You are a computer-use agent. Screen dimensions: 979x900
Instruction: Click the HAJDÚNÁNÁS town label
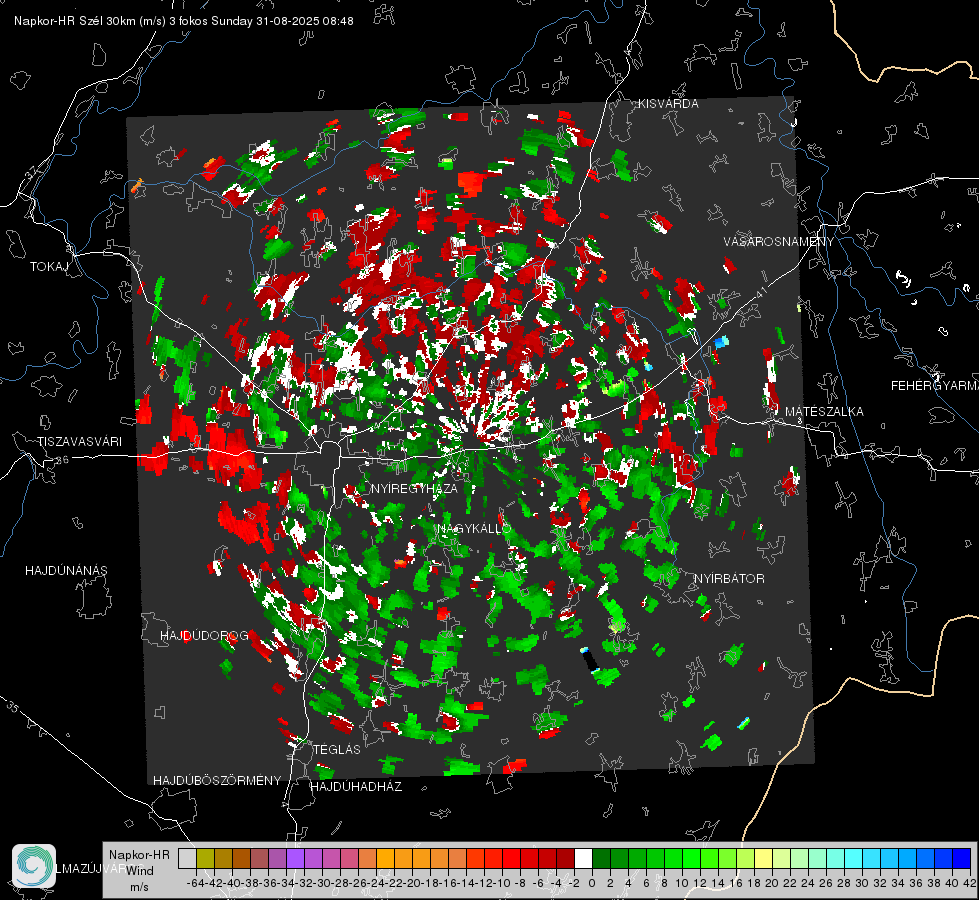click(x=66, y=571)
